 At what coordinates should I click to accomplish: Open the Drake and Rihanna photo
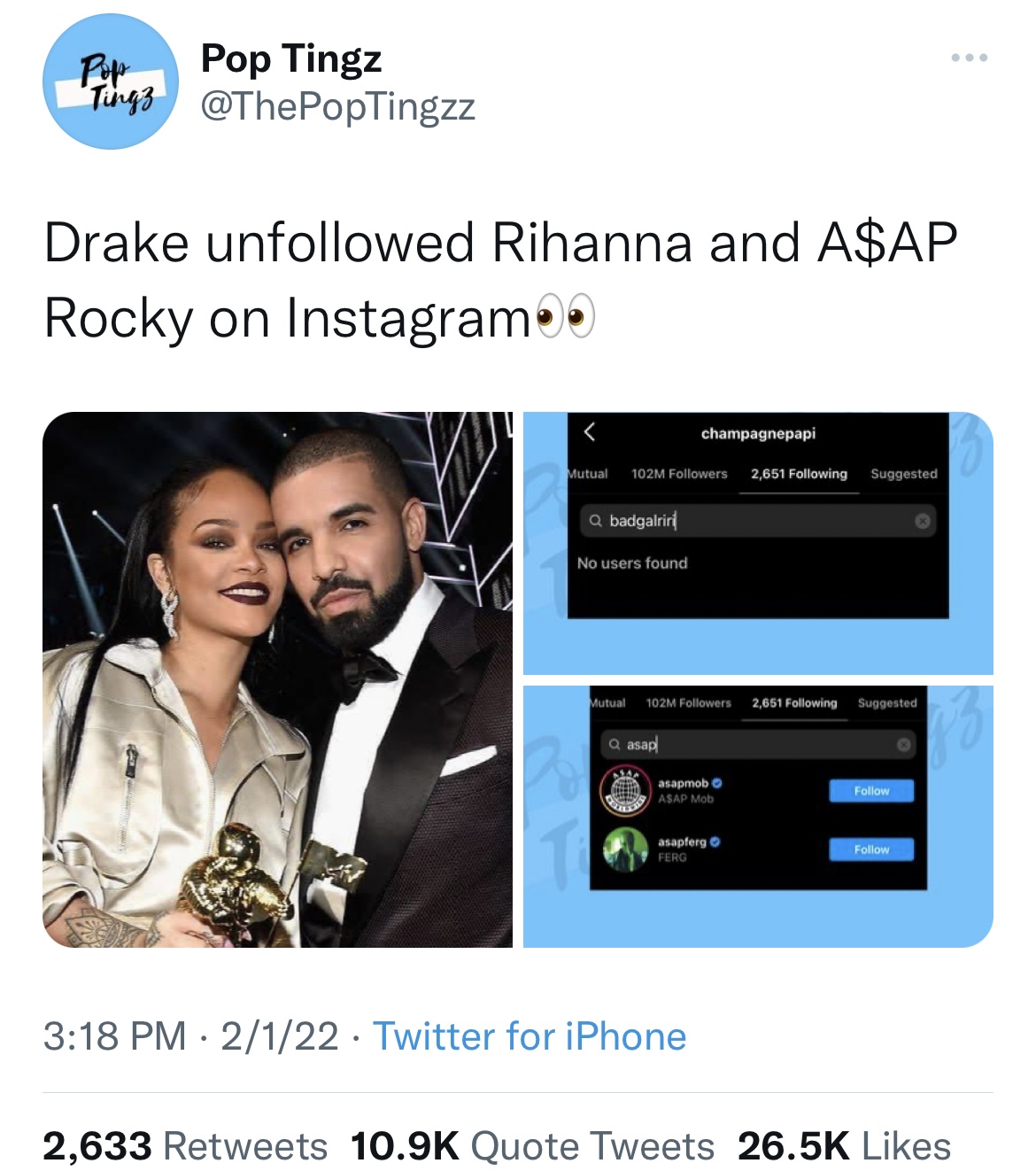pos(279,682)
